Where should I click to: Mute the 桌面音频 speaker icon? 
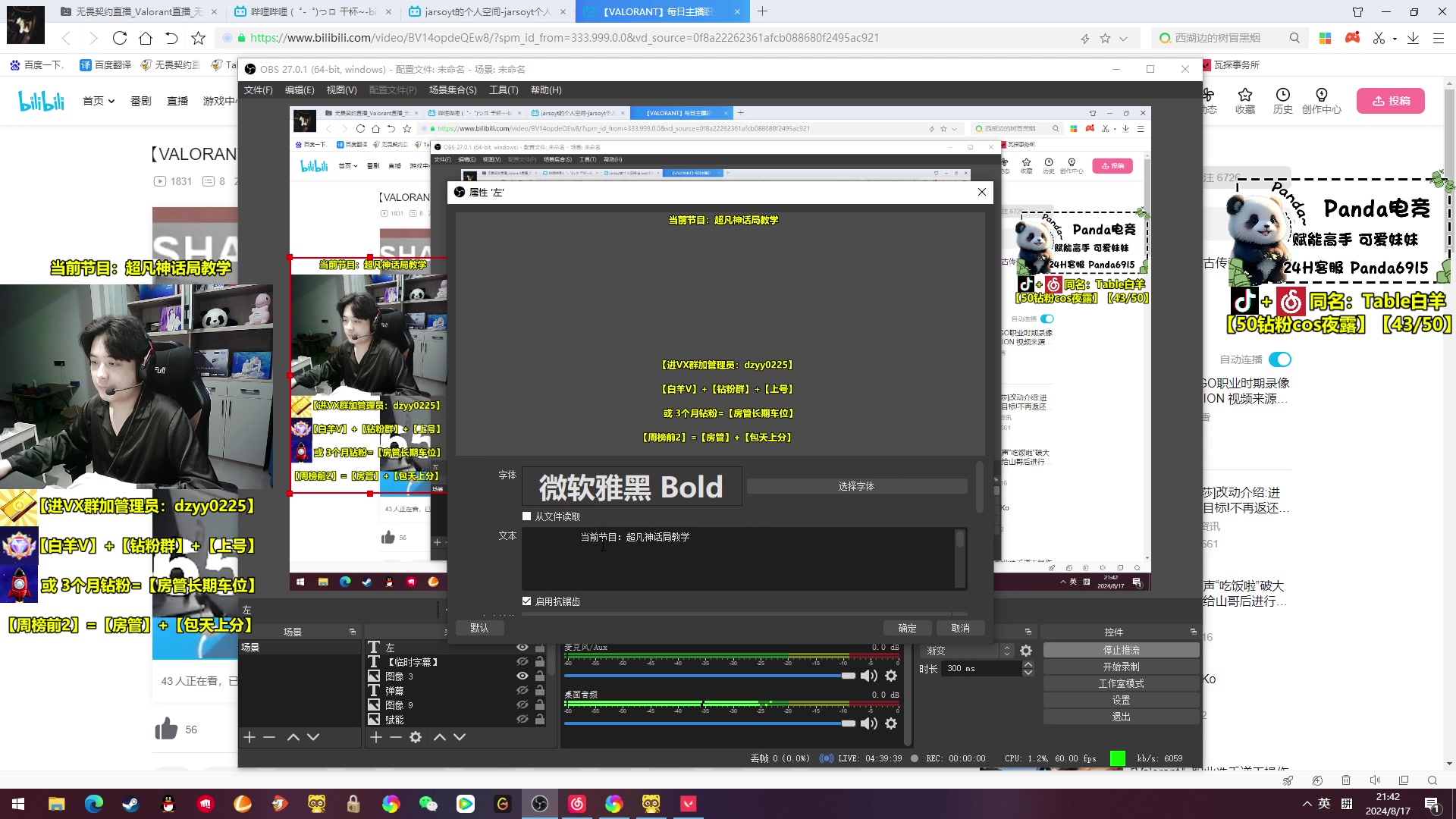click(x=869, y=723)
